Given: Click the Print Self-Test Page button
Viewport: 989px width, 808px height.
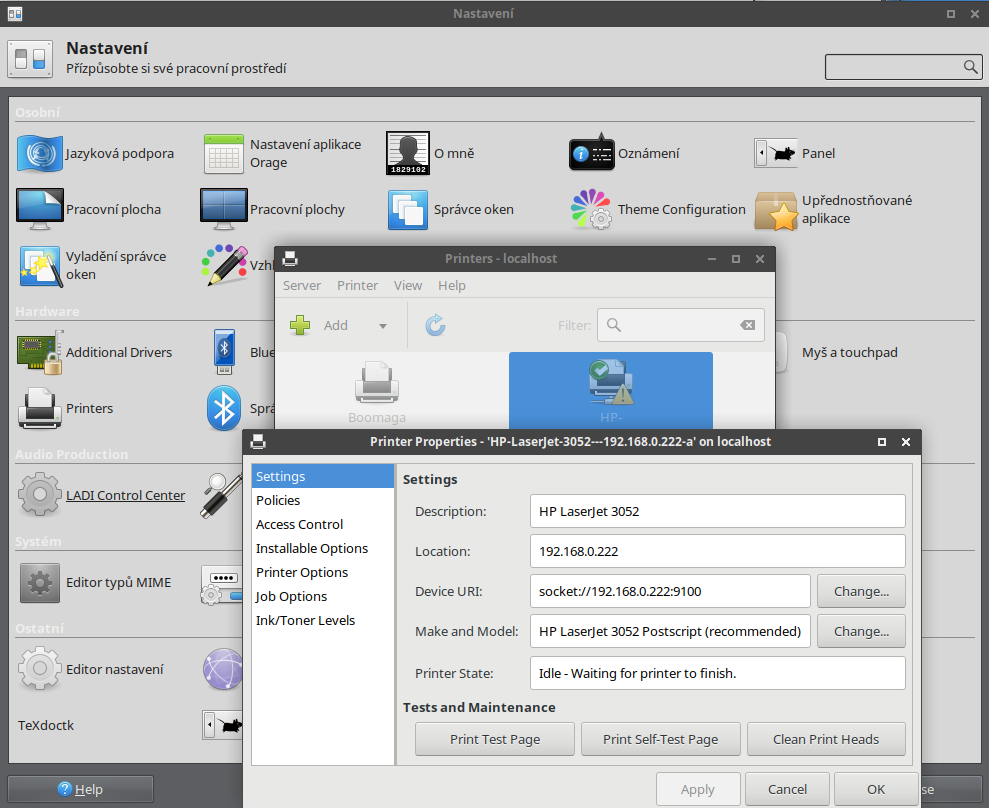Looking at the screenshot, I should coord(660,739).
